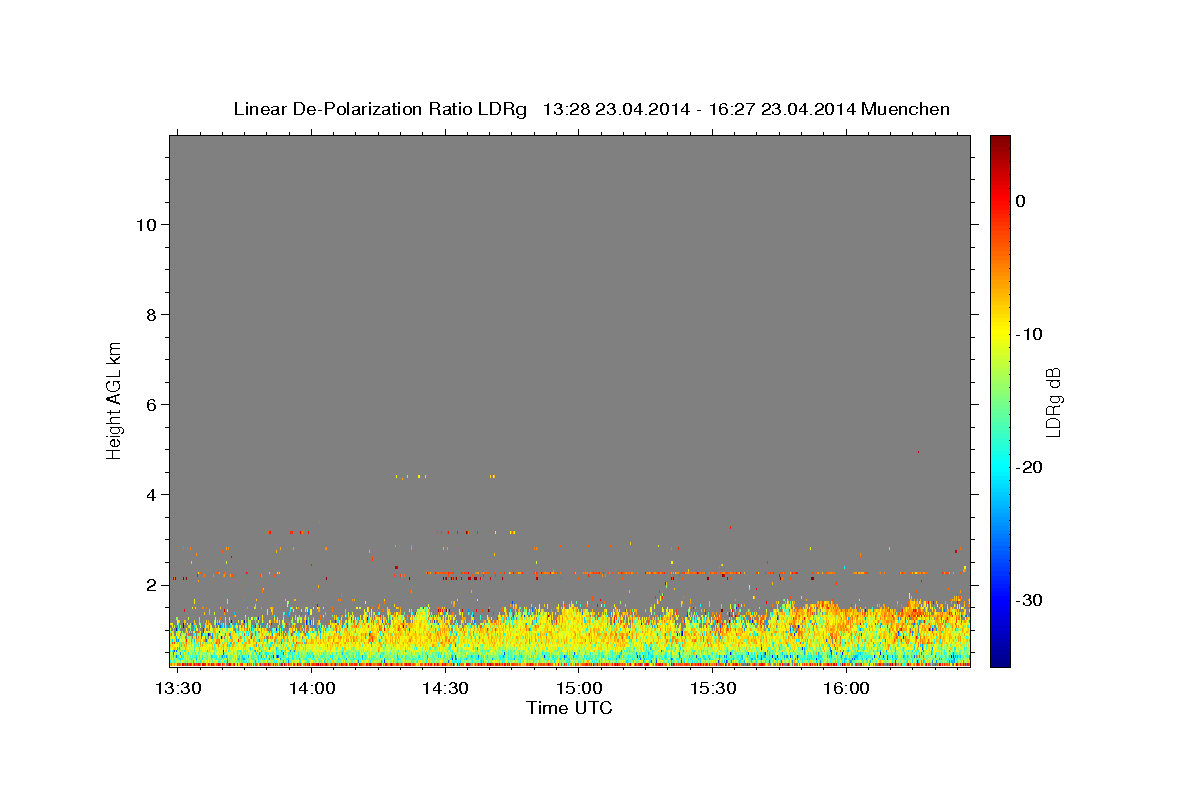The height and width of the screenshot is (800, 1200).
Task: Click the 13:30 time tick label
Action: tap(178, 688)
